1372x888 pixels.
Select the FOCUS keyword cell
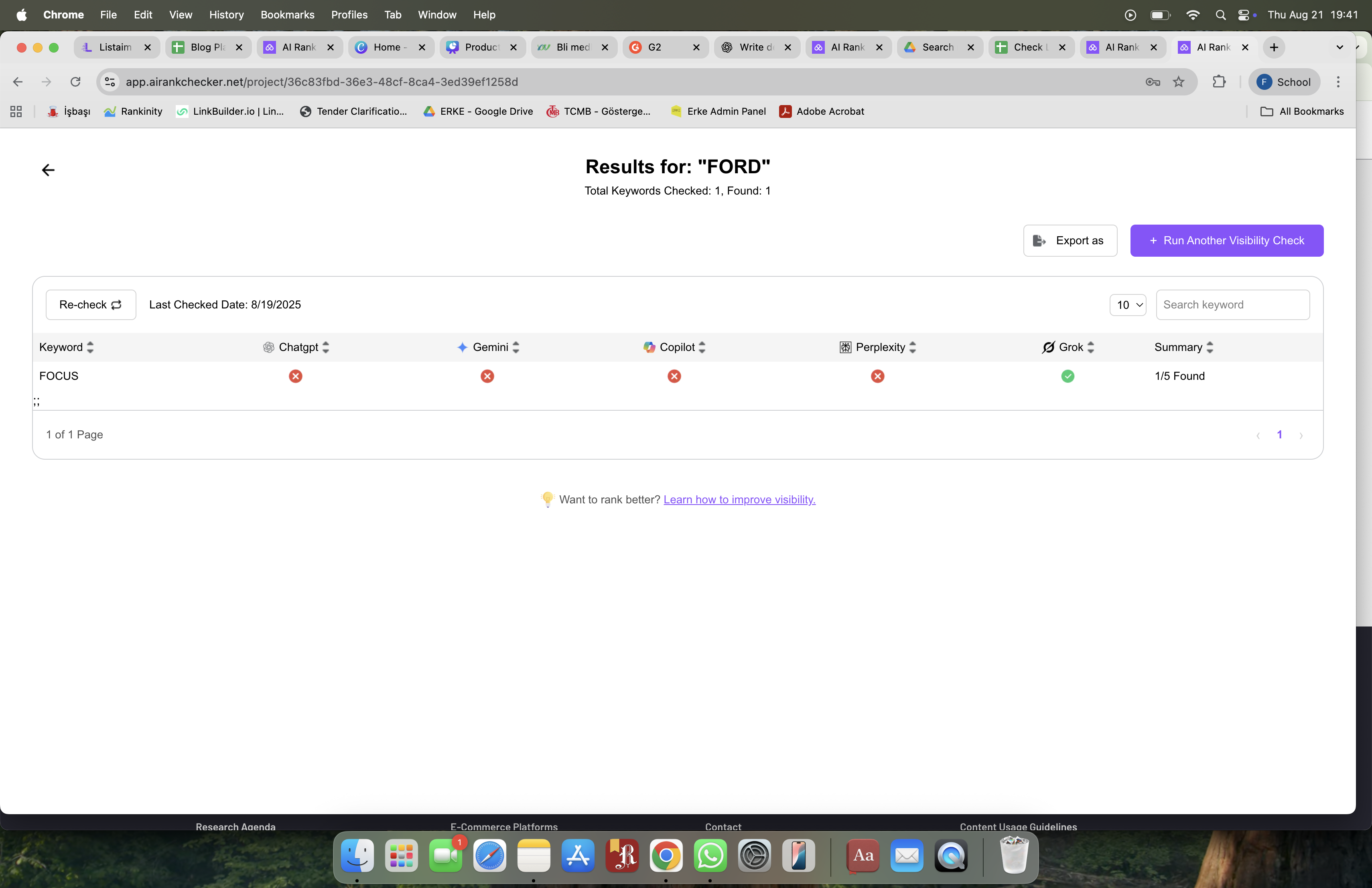(59, 376)
